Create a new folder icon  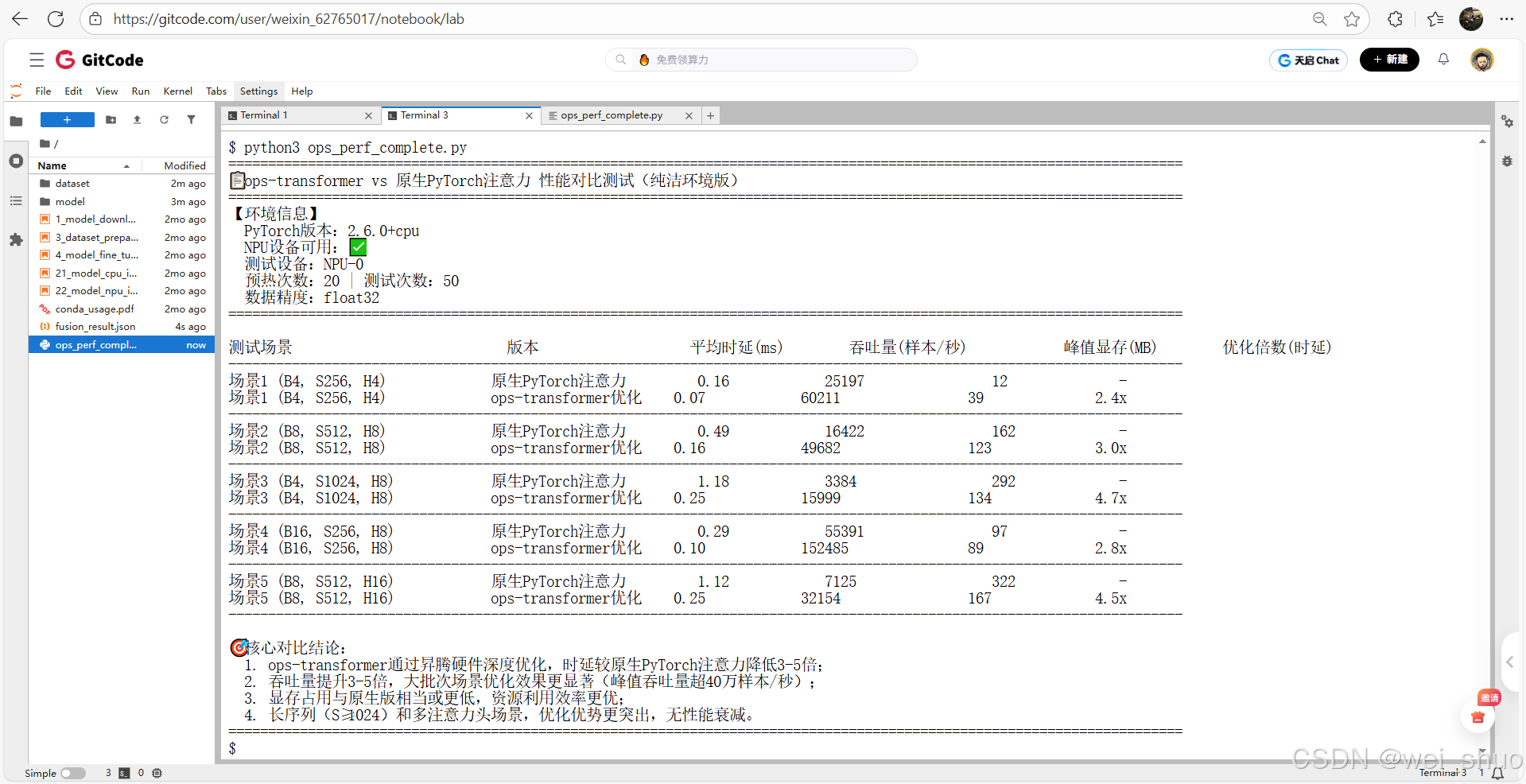(x=111, y=120)
